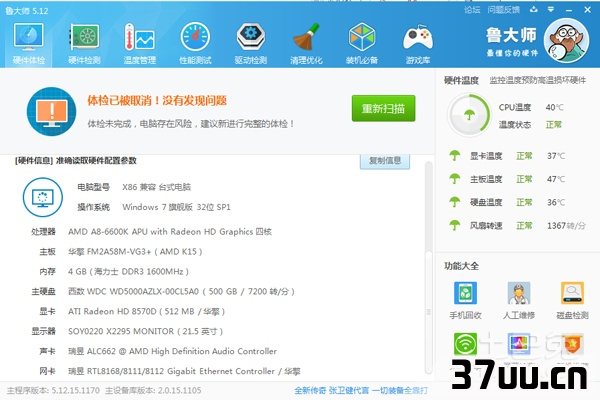This screenshot has width=600, height=400.
Task: Open the 清理优化 cleanup optimization tab
Action: (306, 43)
